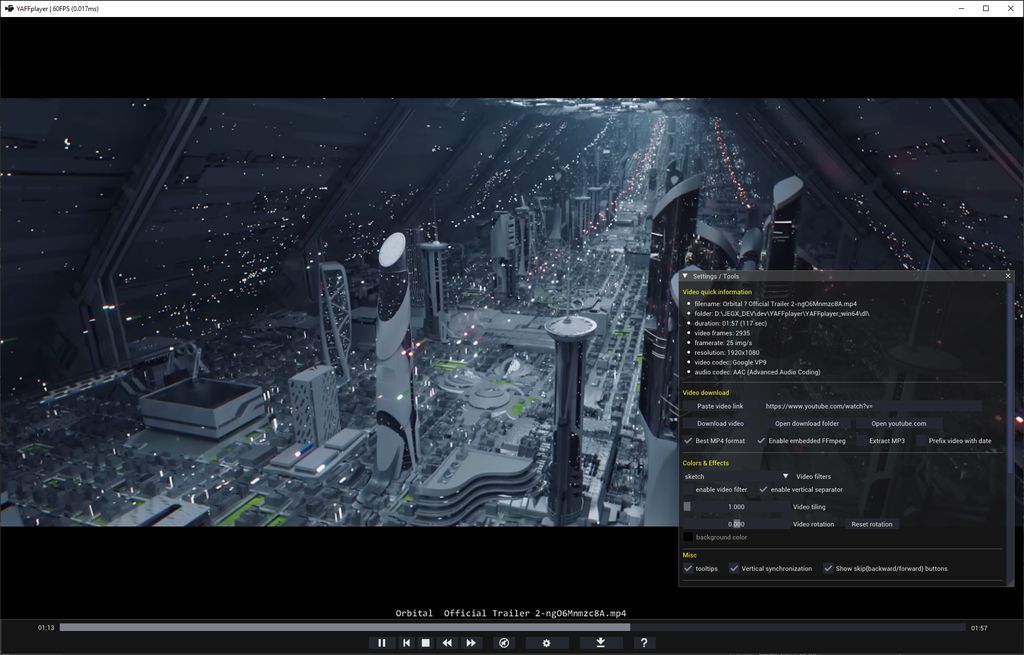Click the Download video button
The height and width of the screenshot is (655, 1024).
coord(720,423)
